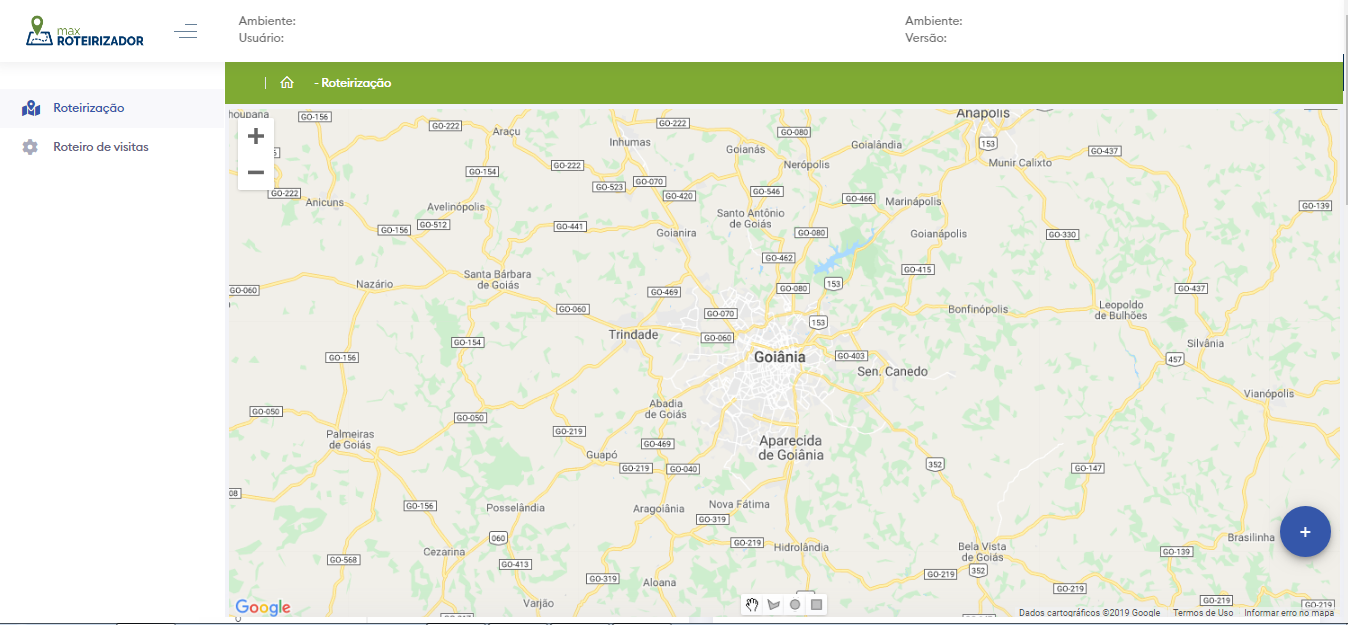Click the max Roteirizador logo

coord(85,32)
